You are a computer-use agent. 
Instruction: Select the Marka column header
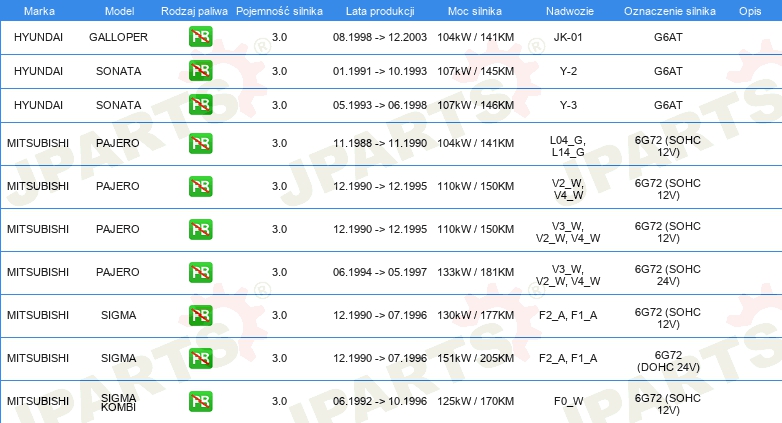pos(39,11)
